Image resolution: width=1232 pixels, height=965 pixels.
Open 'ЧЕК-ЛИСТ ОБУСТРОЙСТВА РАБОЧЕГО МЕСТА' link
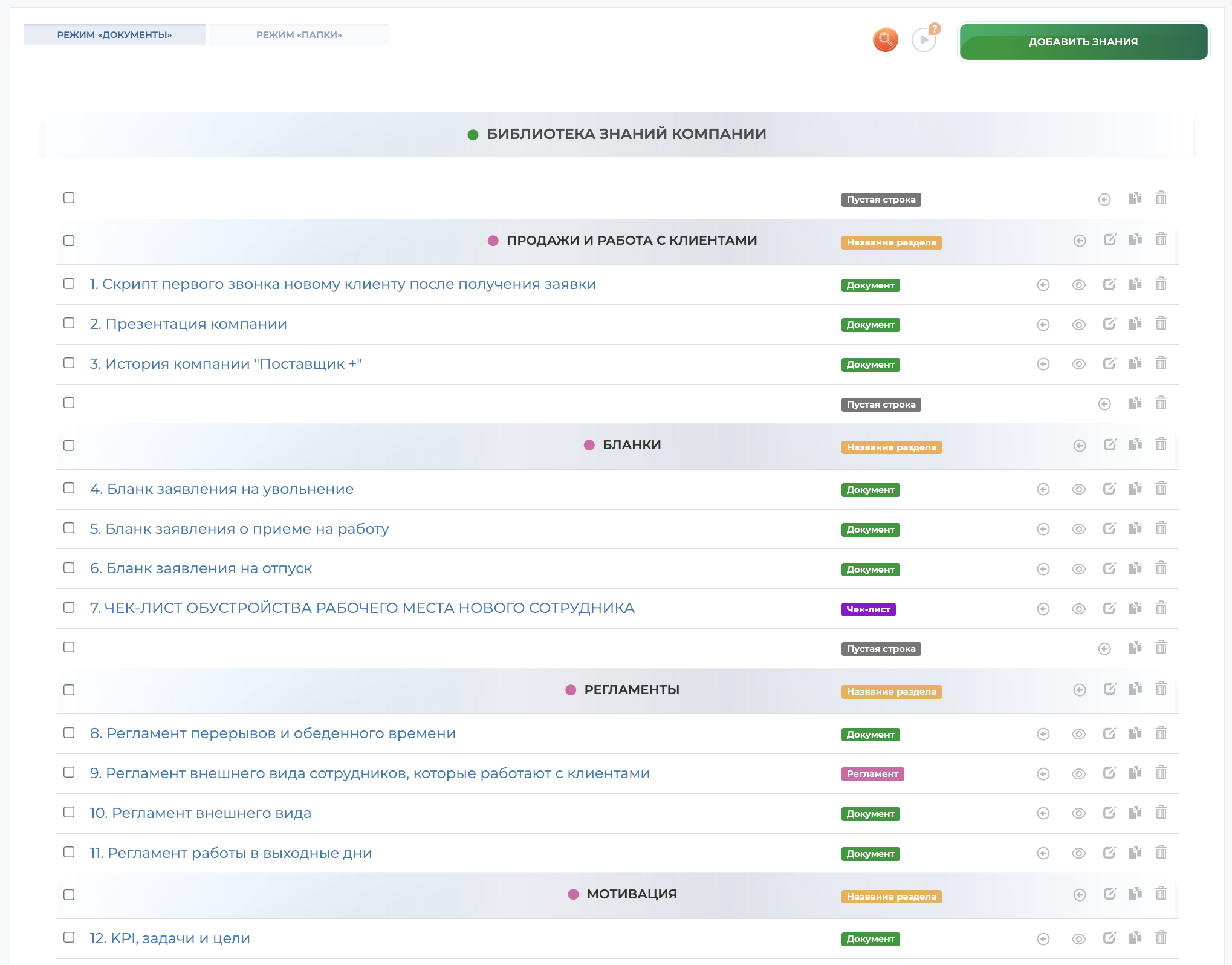point(361,608)
